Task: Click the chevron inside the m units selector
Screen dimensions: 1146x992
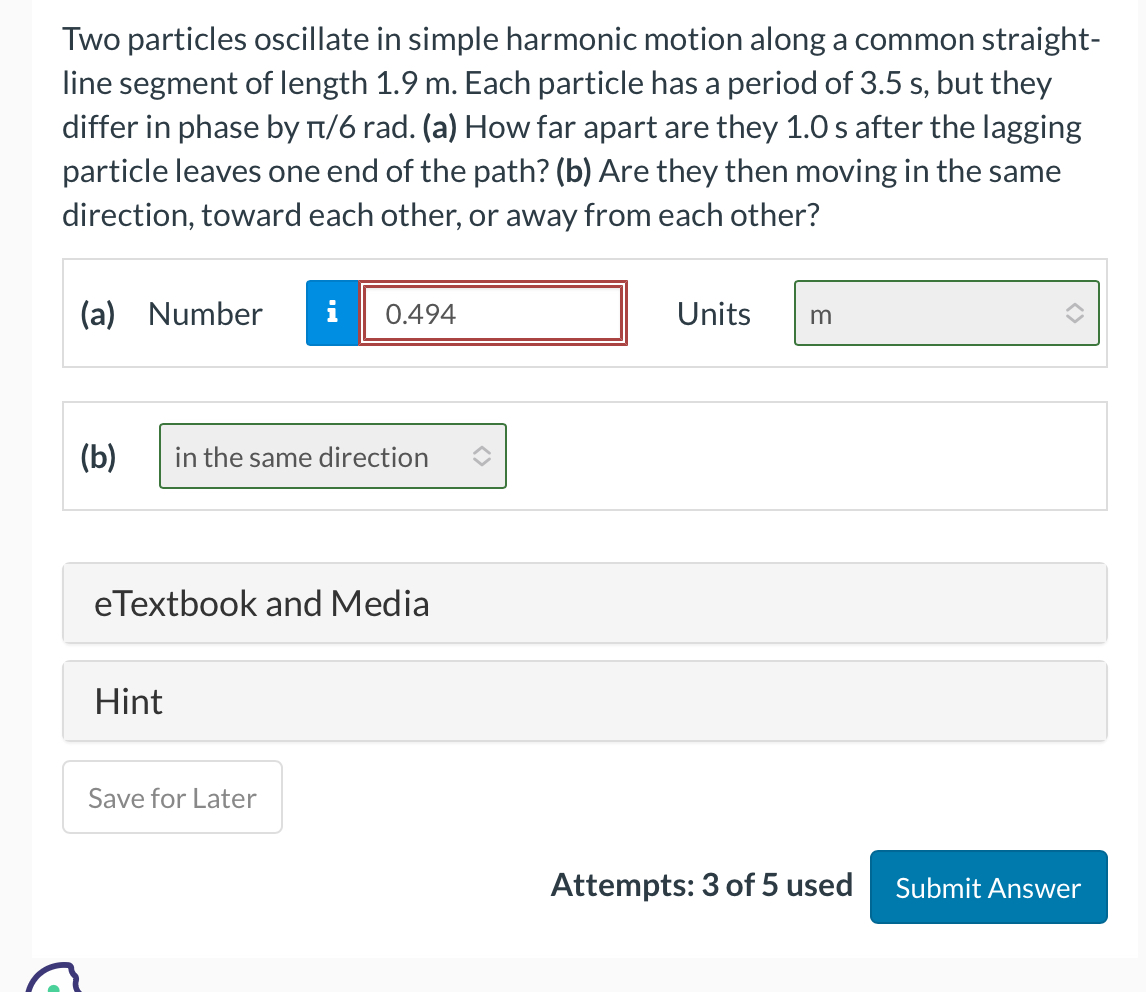Action: click(x=1075, y=313)
